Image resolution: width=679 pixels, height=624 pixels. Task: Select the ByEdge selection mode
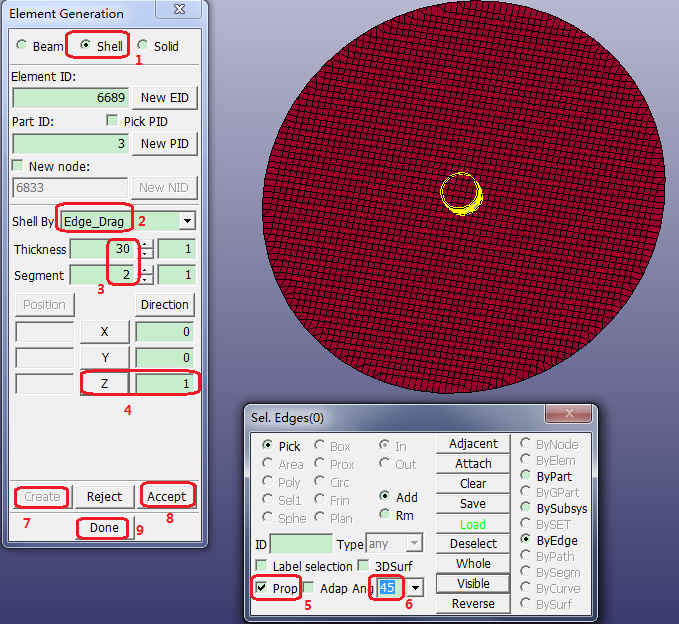[x=526, y=539]
